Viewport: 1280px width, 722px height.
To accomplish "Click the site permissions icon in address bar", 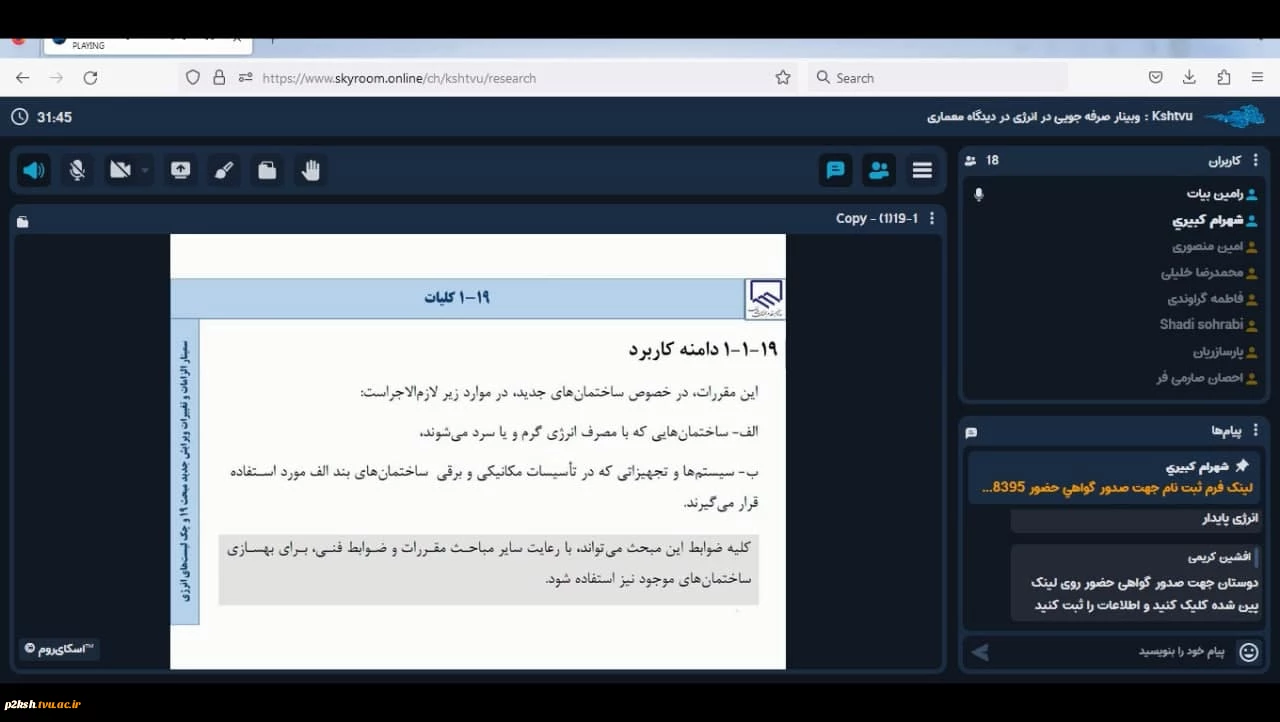I will pyautogui.click(x=245, y=77).
